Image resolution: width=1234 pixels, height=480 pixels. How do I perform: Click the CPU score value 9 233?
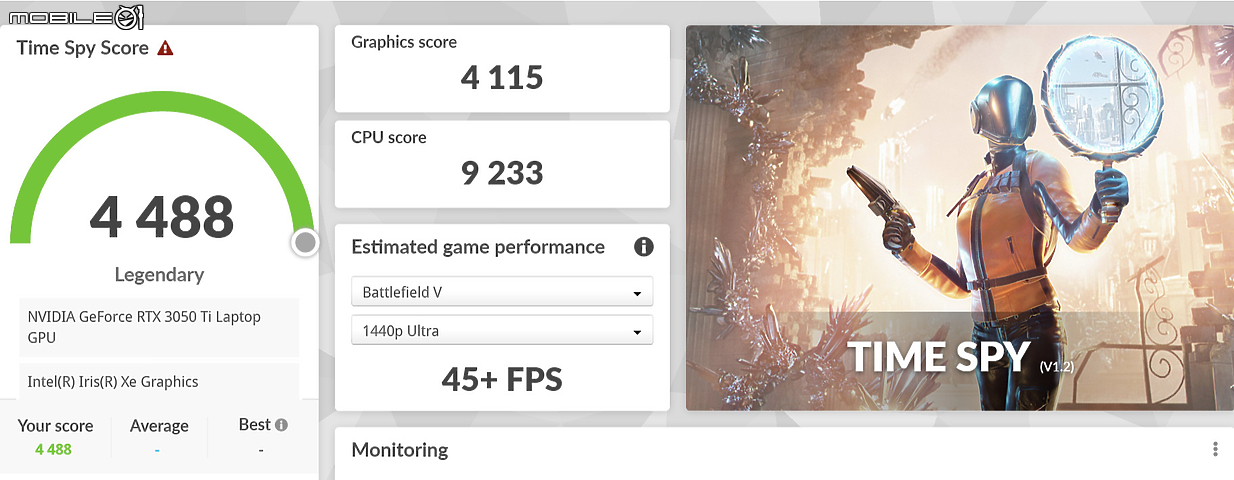(502, 172)
